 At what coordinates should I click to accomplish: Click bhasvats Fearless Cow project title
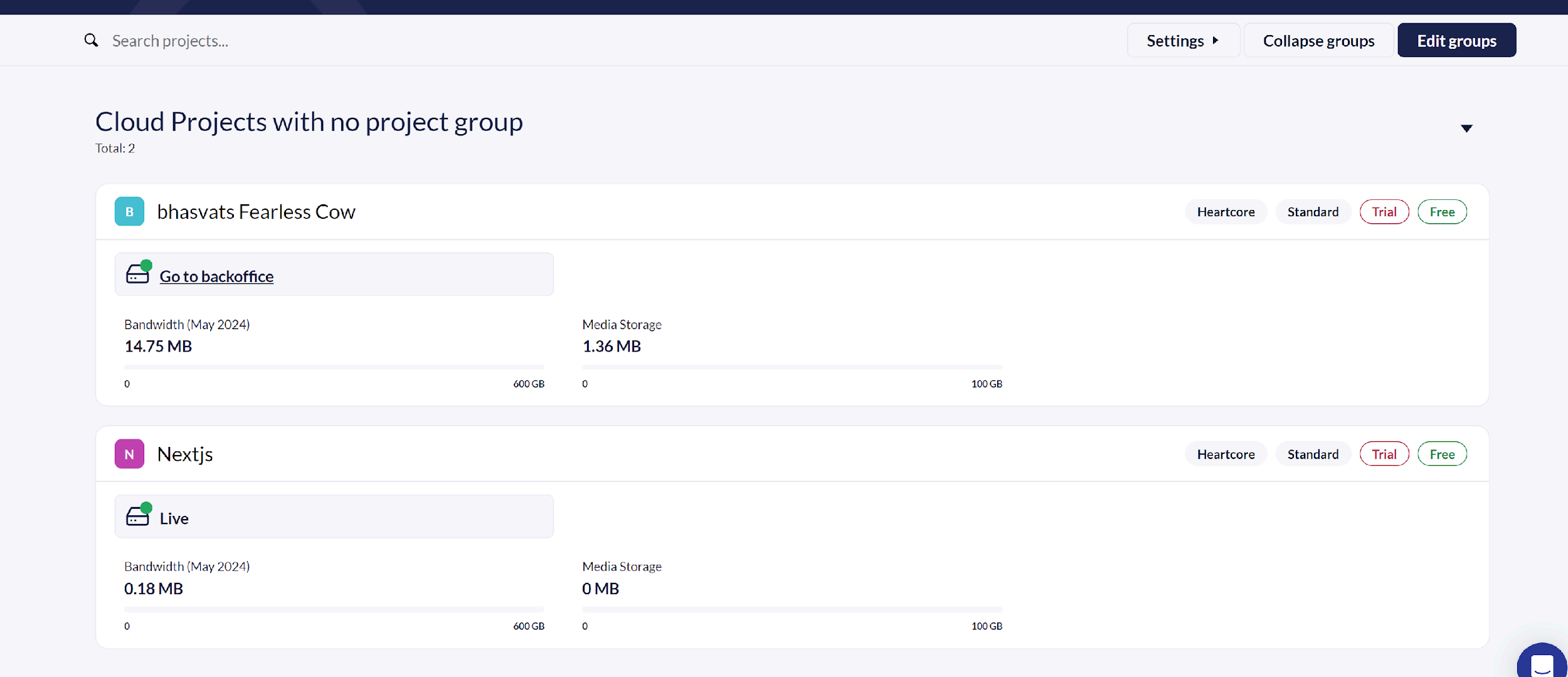click(256, 212)
